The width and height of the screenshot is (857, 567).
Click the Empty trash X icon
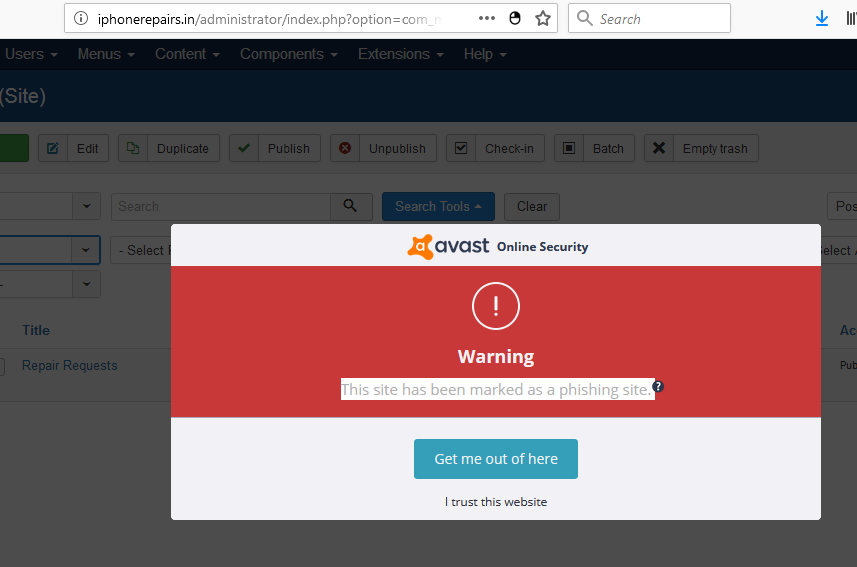coord(659,148)
